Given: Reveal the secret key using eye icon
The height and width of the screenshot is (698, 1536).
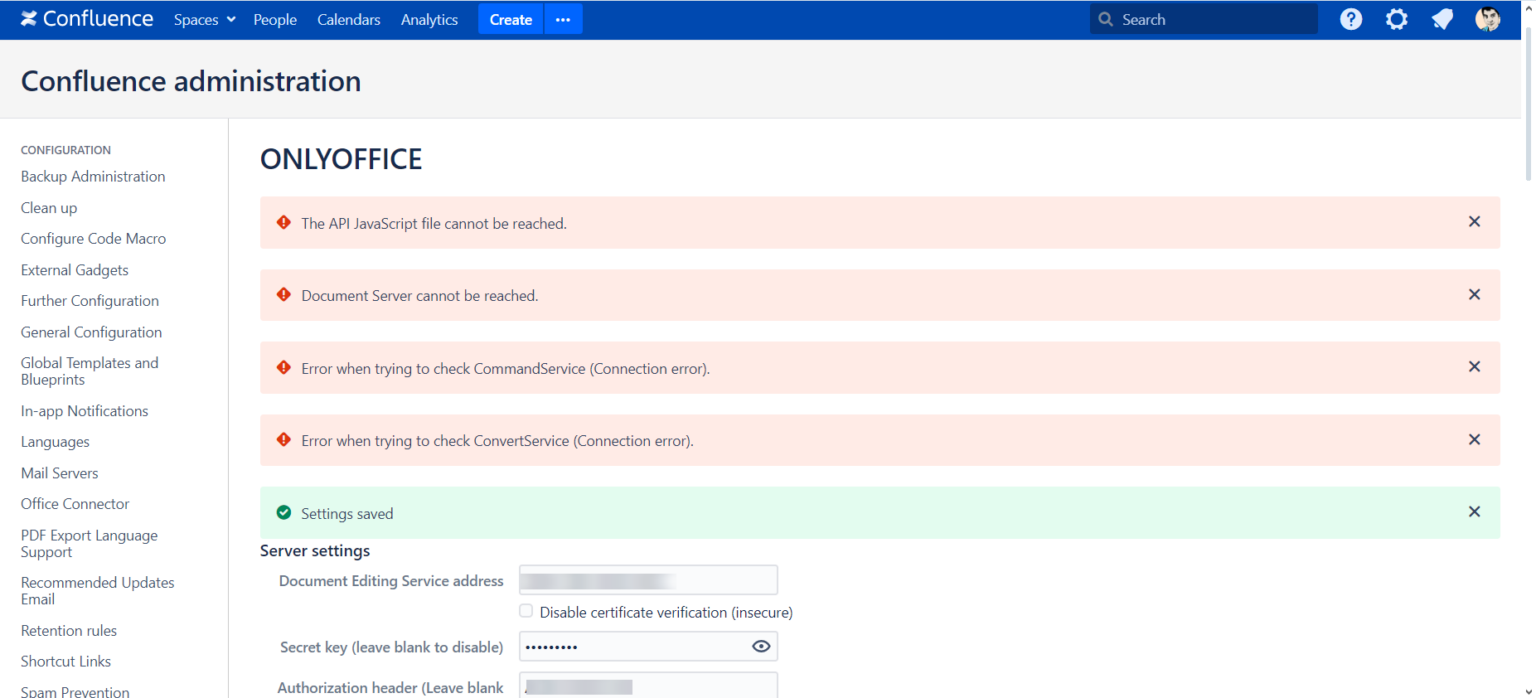Looking at the screenshot, I should 761,646.
